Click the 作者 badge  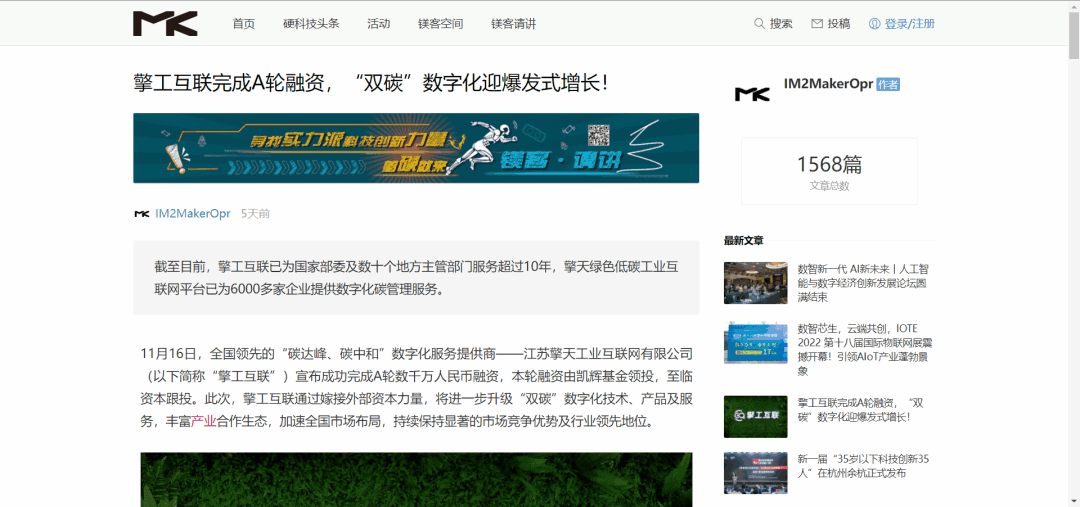(x=888, y=84)
